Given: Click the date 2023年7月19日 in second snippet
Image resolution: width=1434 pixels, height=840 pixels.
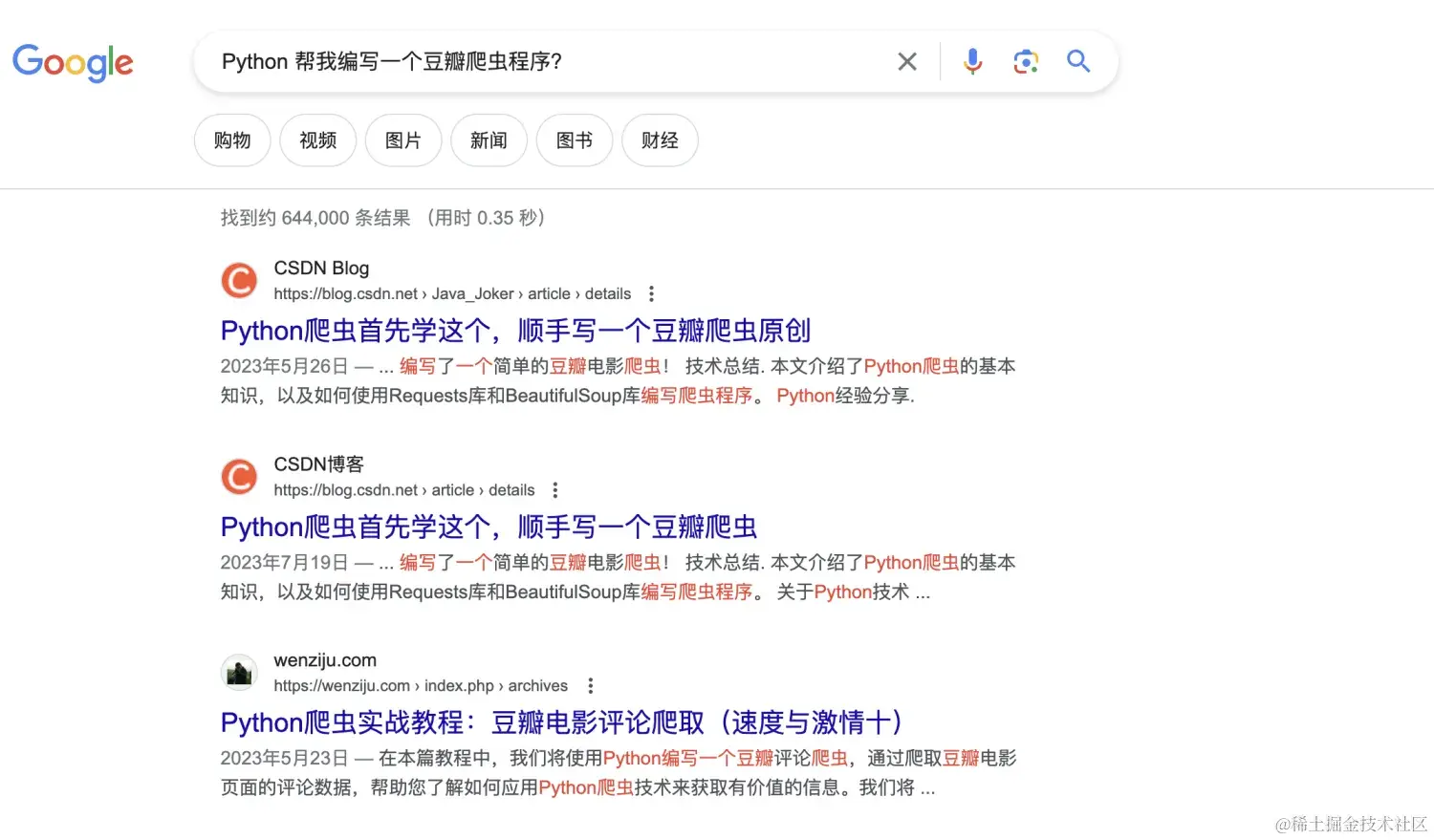Looking at the screenshot, I should [284, 563].
